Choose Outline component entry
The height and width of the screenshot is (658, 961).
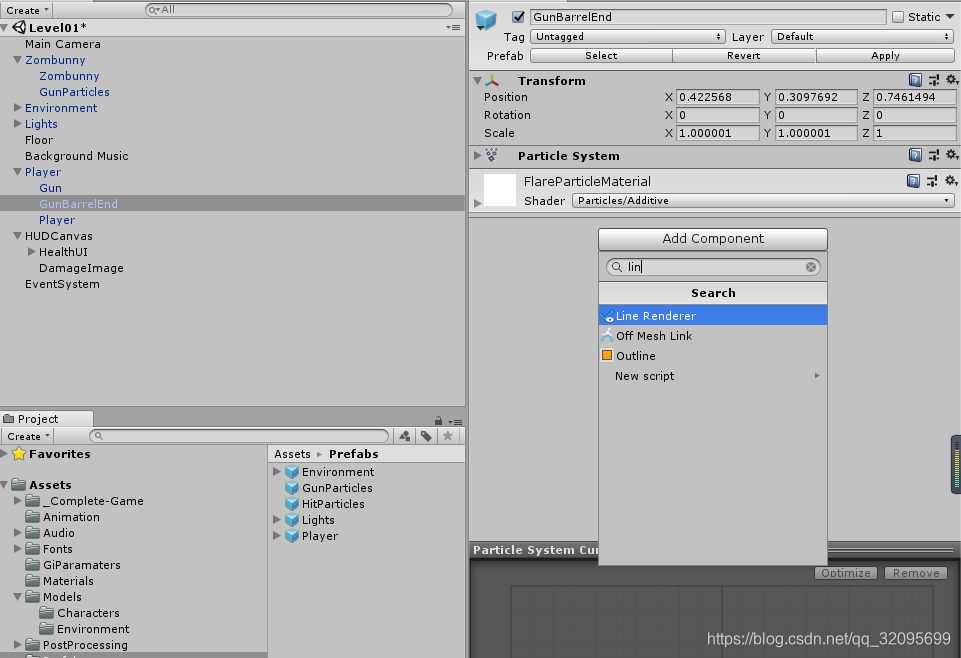713,356
